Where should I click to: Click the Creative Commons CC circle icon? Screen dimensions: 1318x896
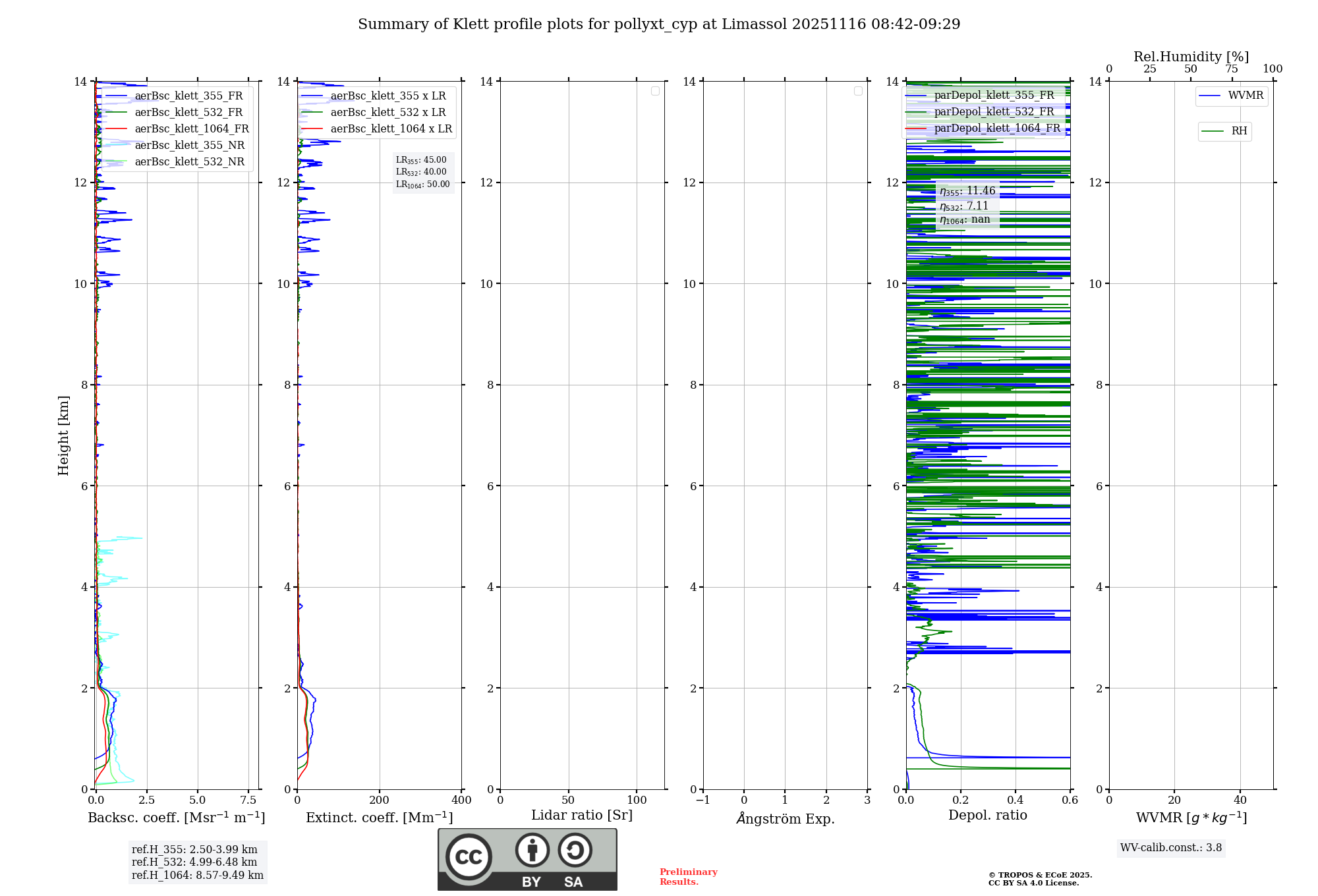[x=469, y=856]
